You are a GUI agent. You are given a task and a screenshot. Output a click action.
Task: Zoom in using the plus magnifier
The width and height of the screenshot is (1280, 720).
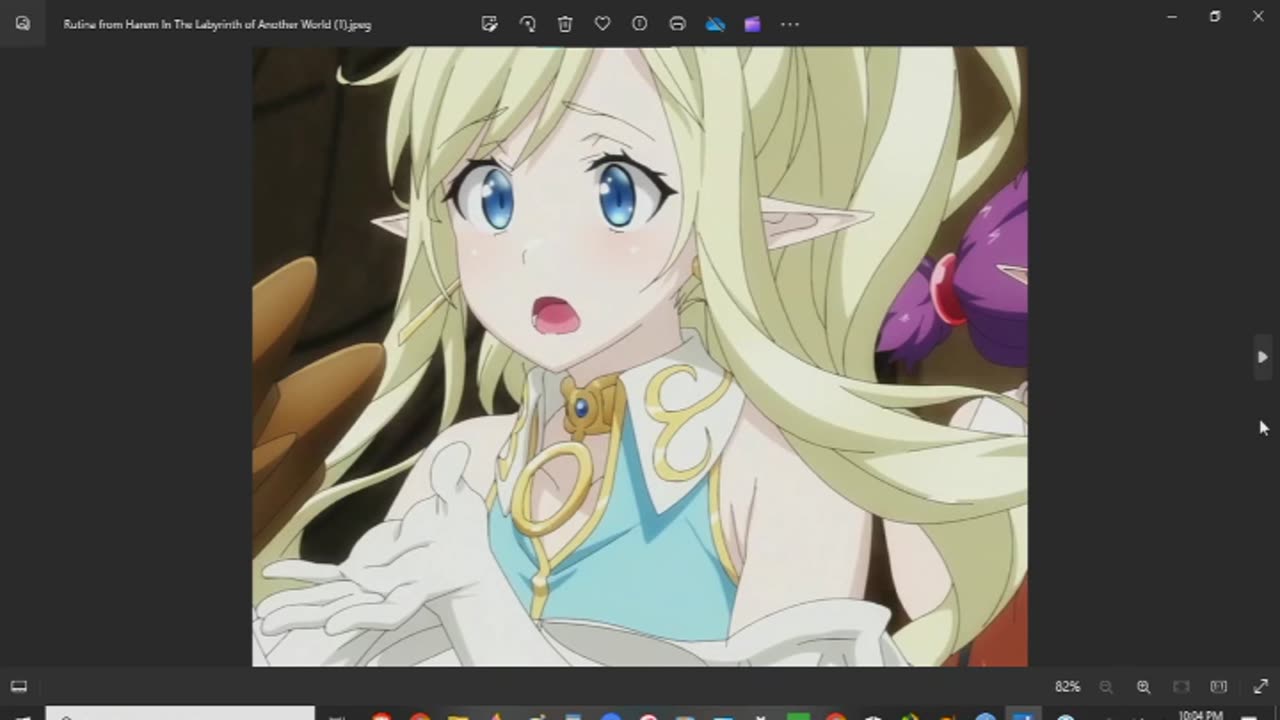tap(1143, 687)
